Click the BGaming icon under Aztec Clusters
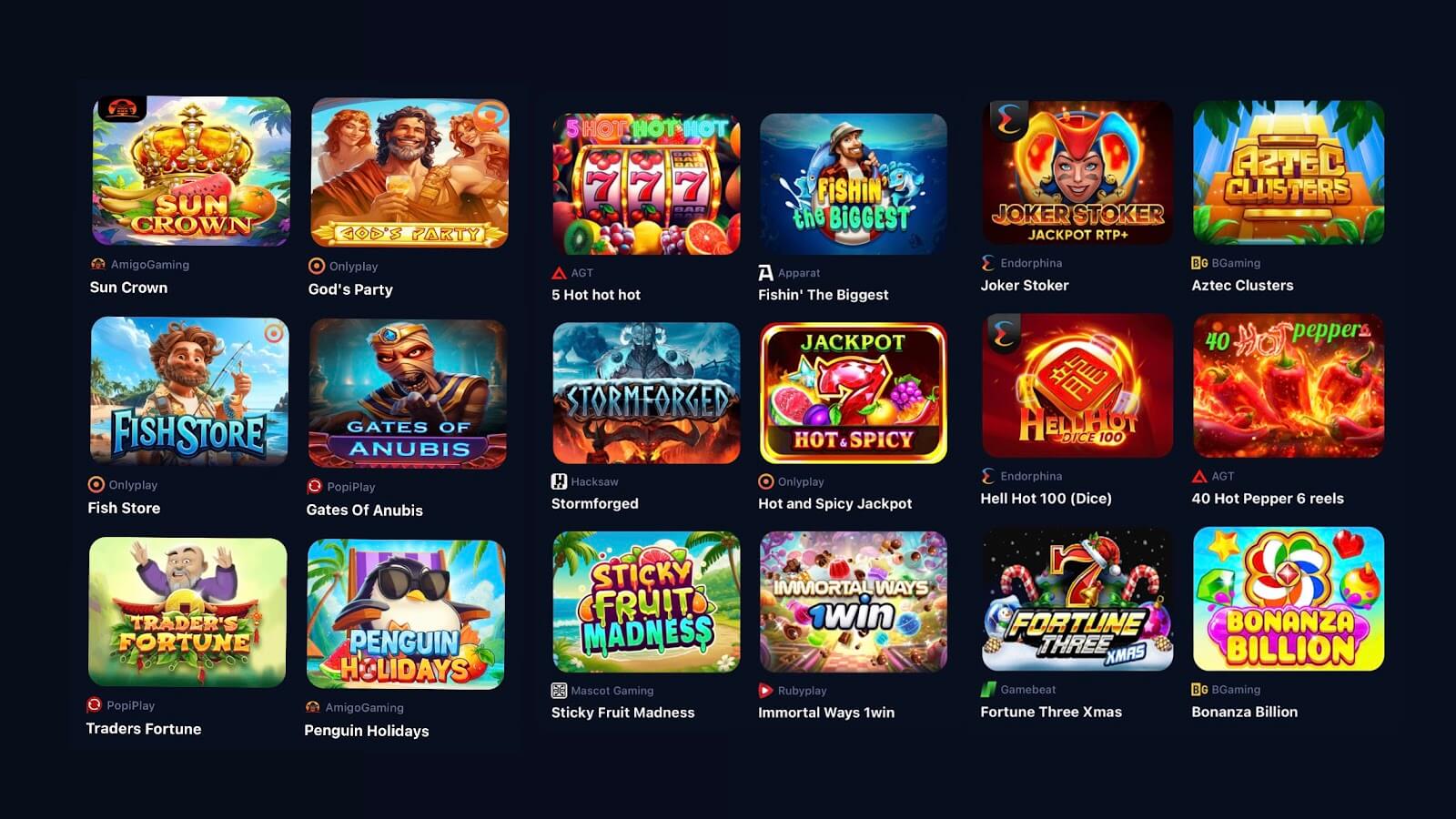The width and height of the screenshot is (1456, 819). pyautogui.click(x=1199, y=263)
